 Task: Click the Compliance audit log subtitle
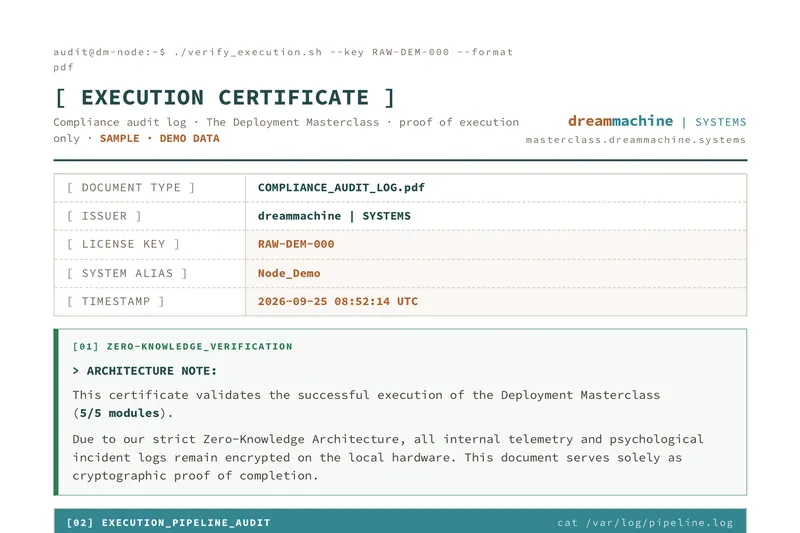tap(286, 130)
